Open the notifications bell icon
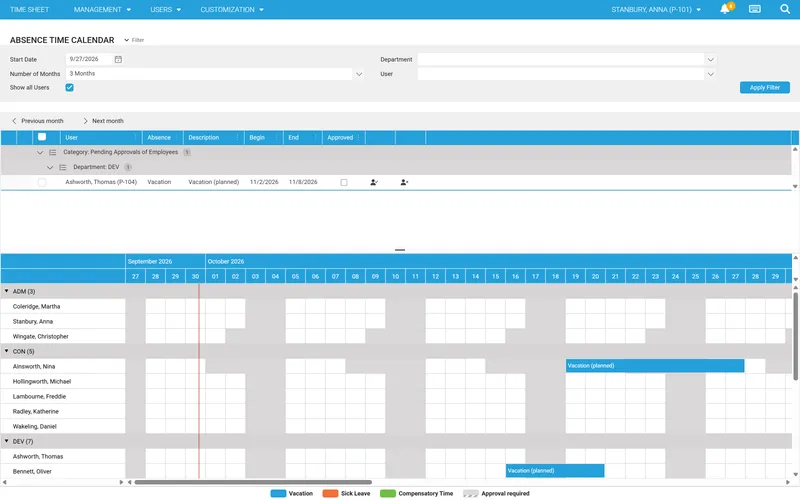Image resolution: width=800 pixels, height=500 pixels. 724,9
